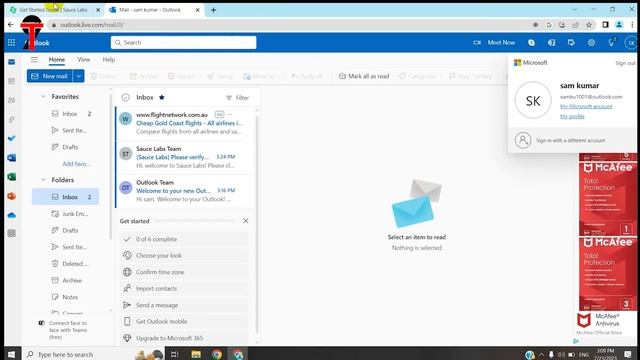640x360 pixels.
Task: Click Choose your look step
Action: [184, 256]
